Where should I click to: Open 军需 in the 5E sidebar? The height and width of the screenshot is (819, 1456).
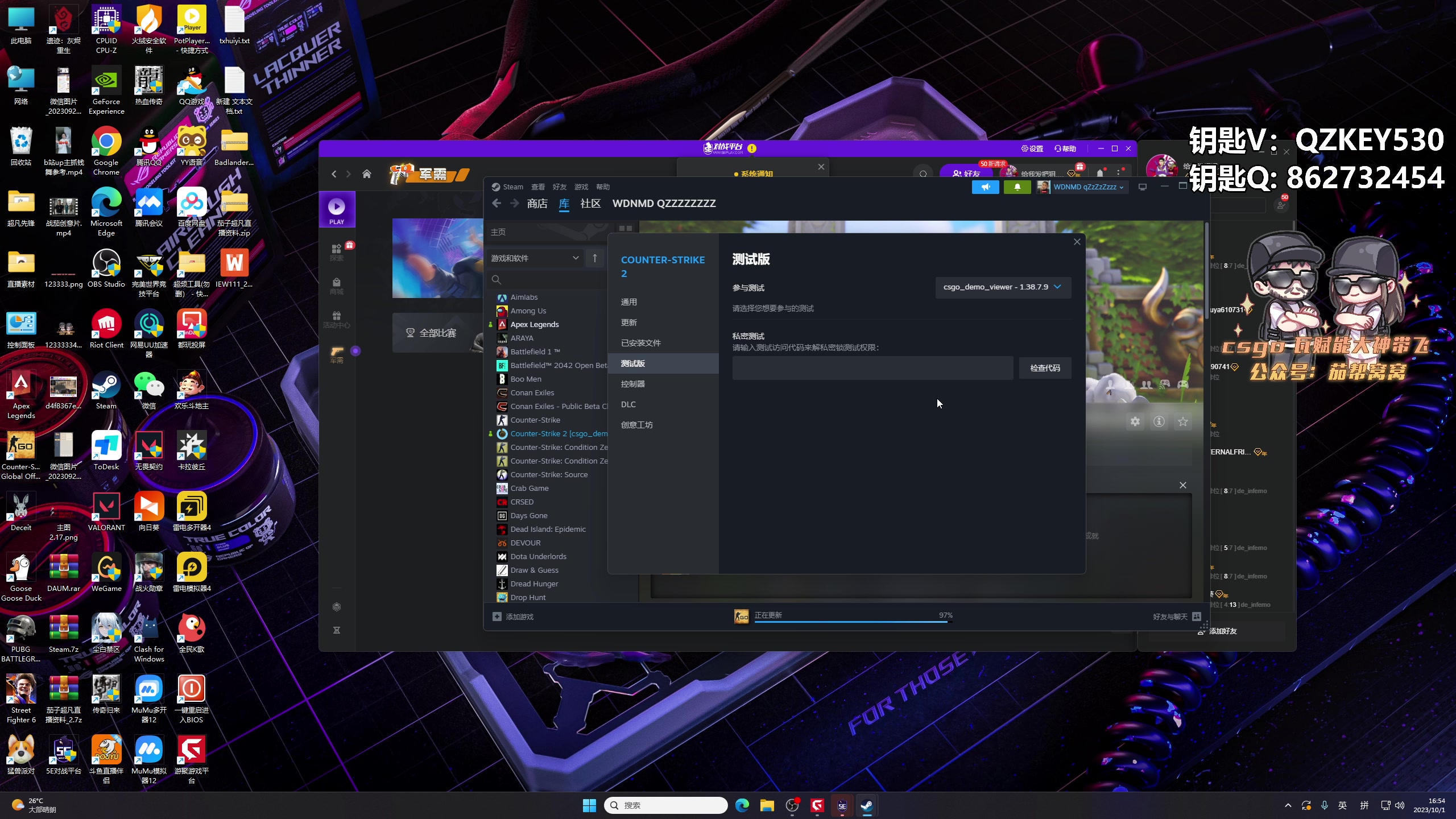pos(337,354)
